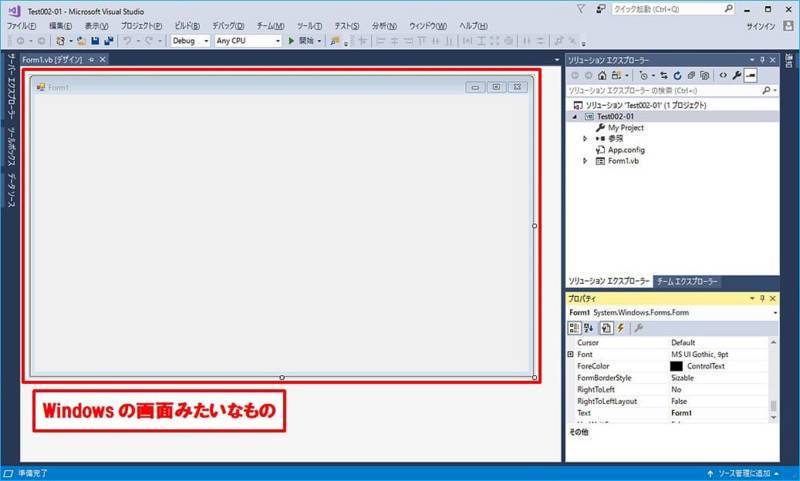
Task: Click the Open File folder toolbar icon
Action: click(81, 41)
